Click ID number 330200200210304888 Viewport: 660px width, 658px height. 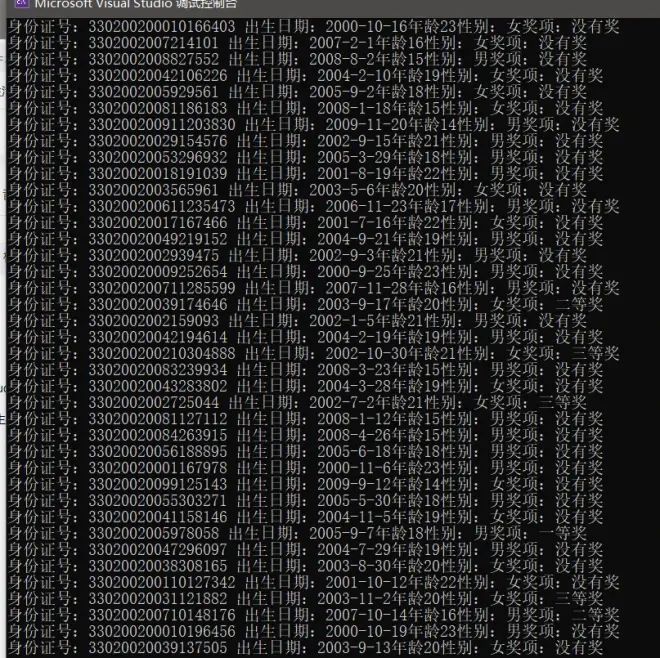click(162, 353)
